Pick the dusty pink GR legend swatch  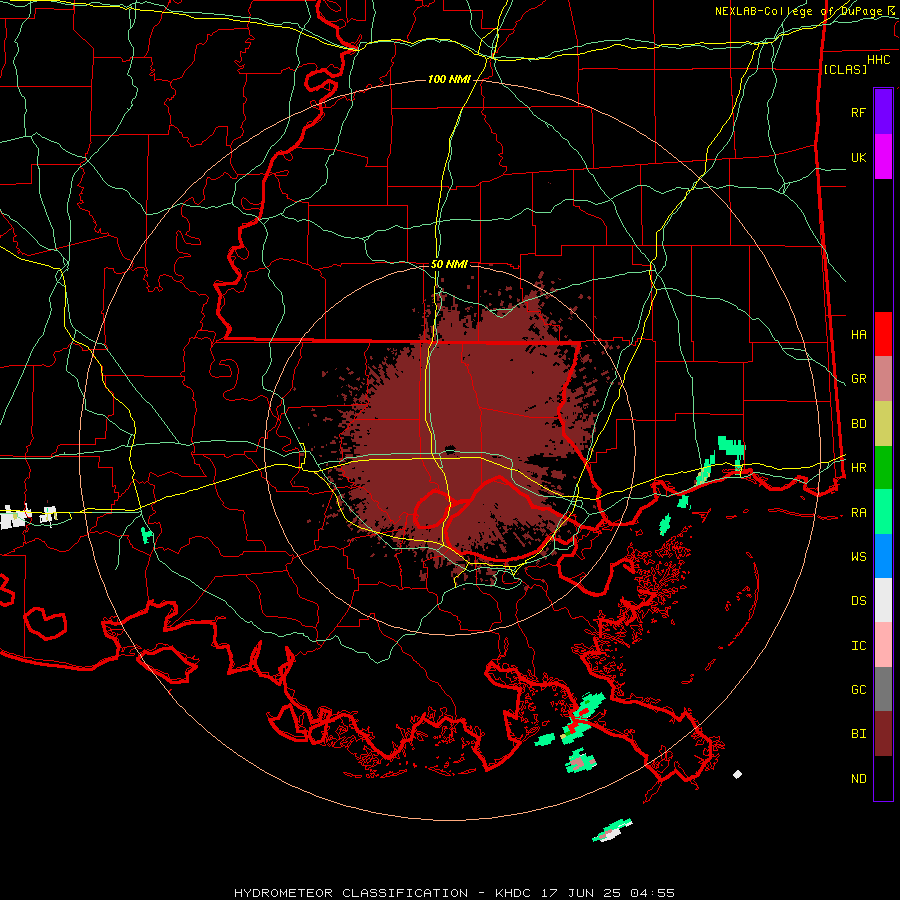(x=883, y=378)
